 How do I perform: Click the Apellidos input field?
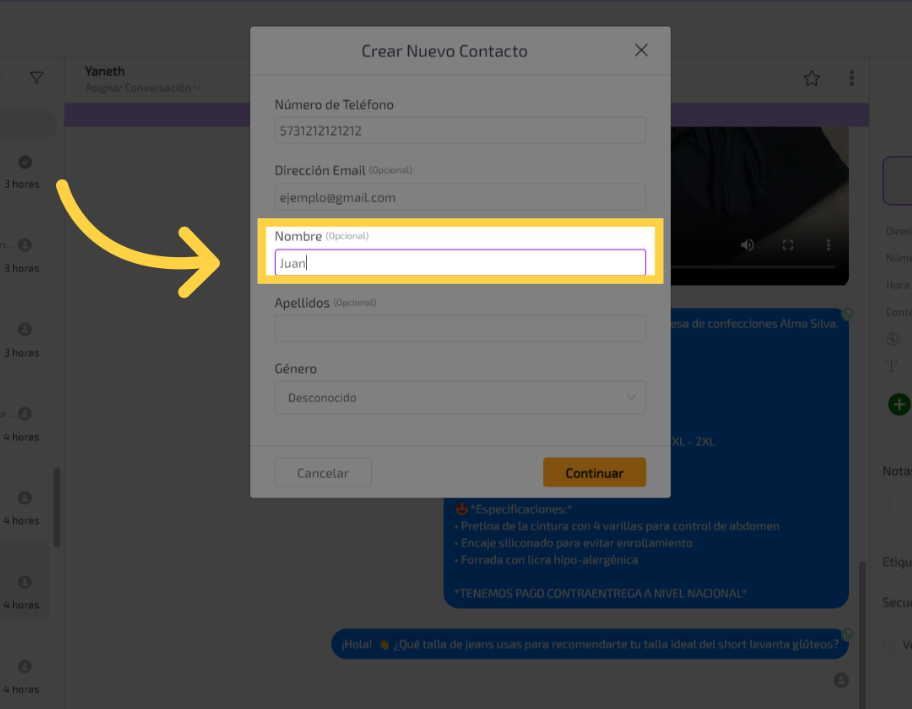click(x=460, y=329)
